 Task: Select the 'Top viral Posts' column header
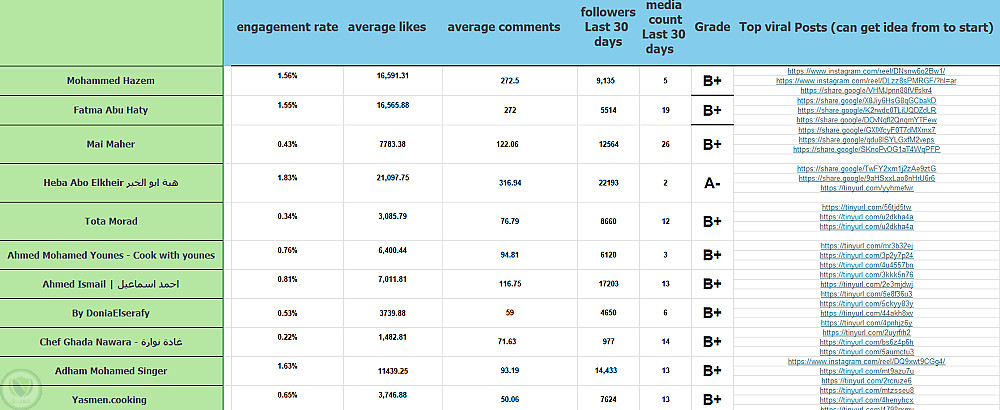click(x=866, y=27)
